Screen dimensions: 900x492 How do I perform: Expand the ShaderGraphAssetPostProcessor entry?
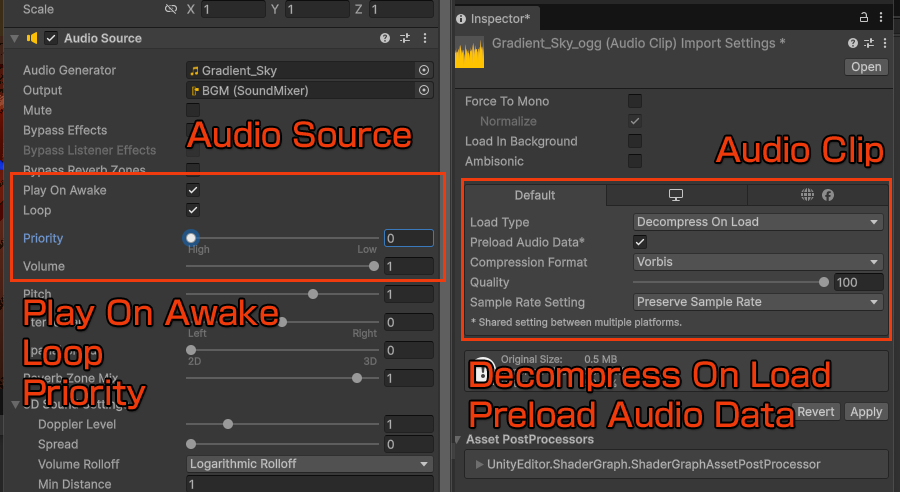click(x=480, y=464)
